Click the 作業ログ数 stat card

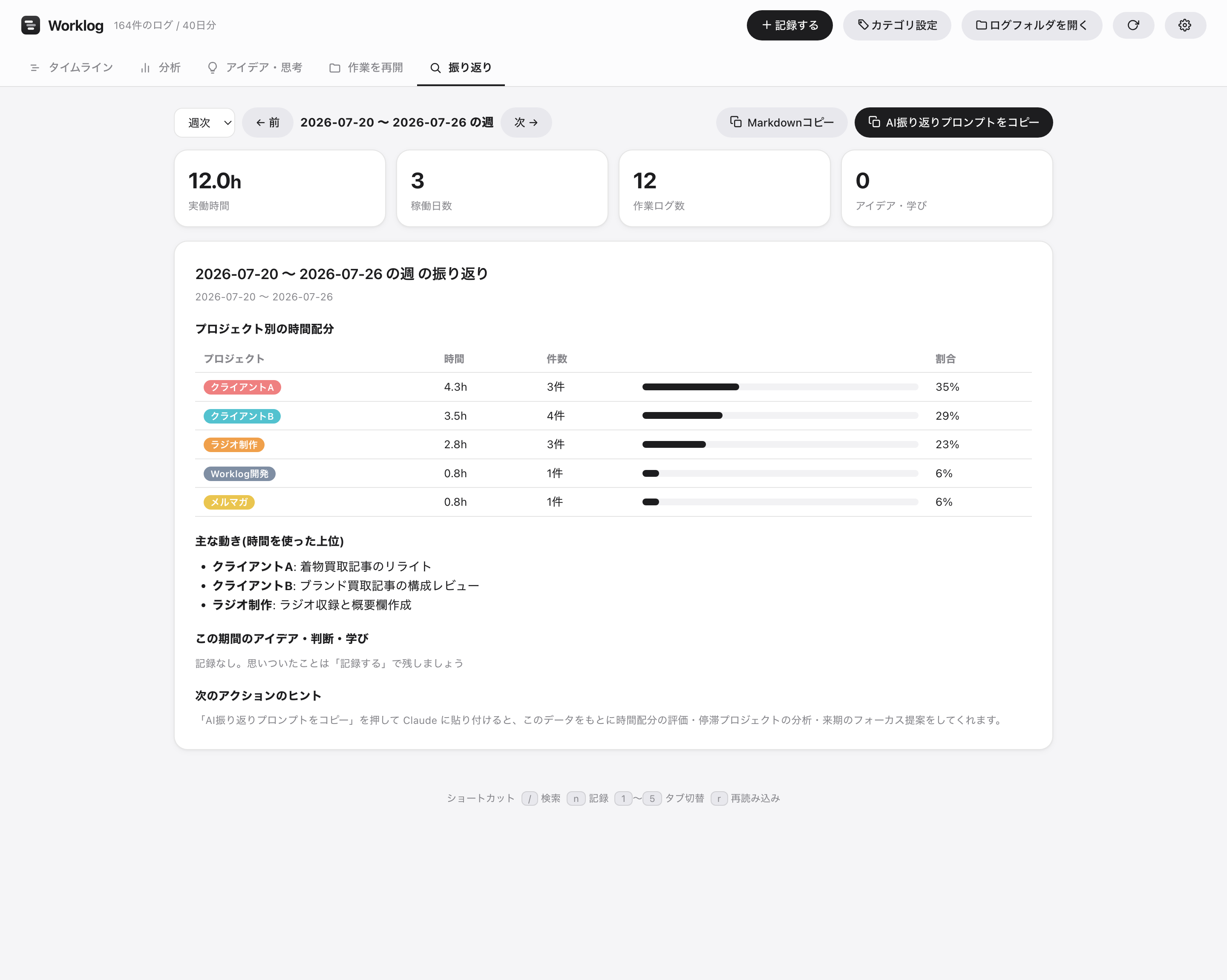click(x=724, y=188)
